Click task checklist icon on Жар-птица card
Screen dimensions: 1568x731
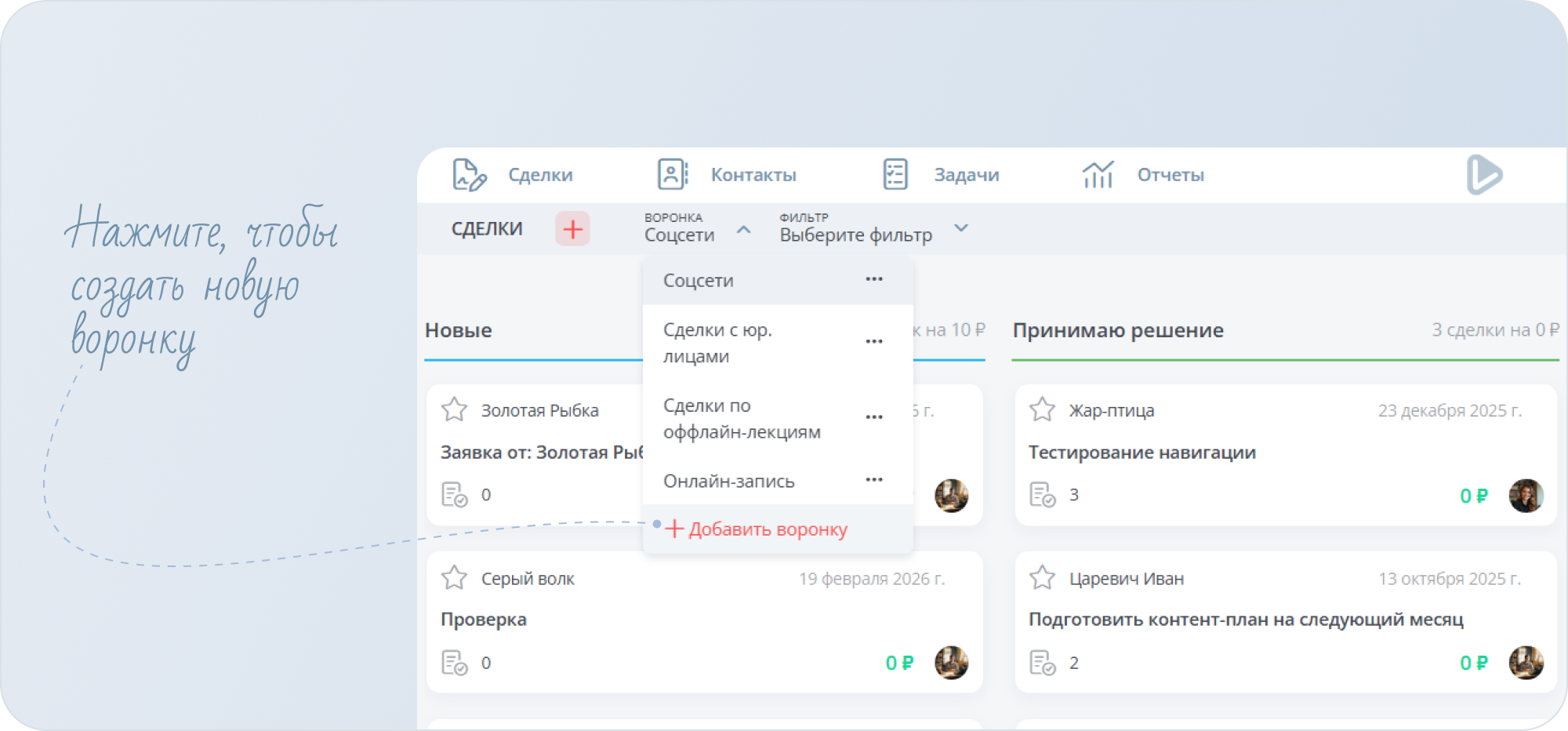point(1043,495)
